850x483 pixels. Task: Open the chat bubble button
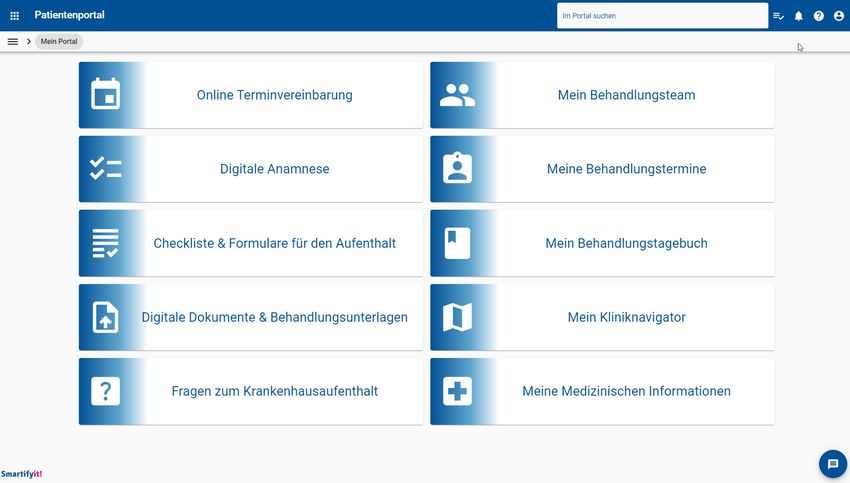(832, 464)
